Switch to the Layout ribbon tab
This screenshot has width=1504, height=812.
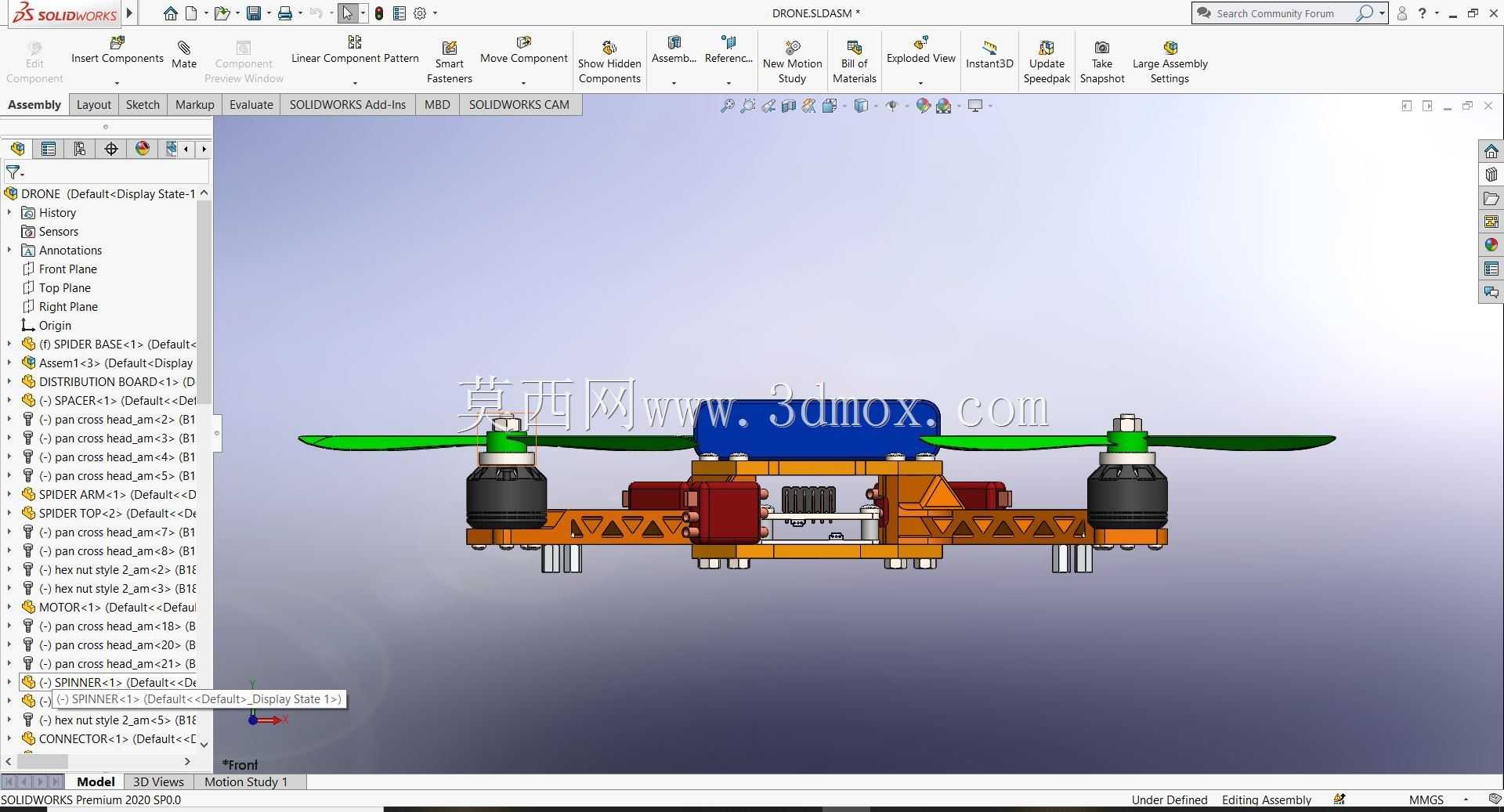point(94,105)
